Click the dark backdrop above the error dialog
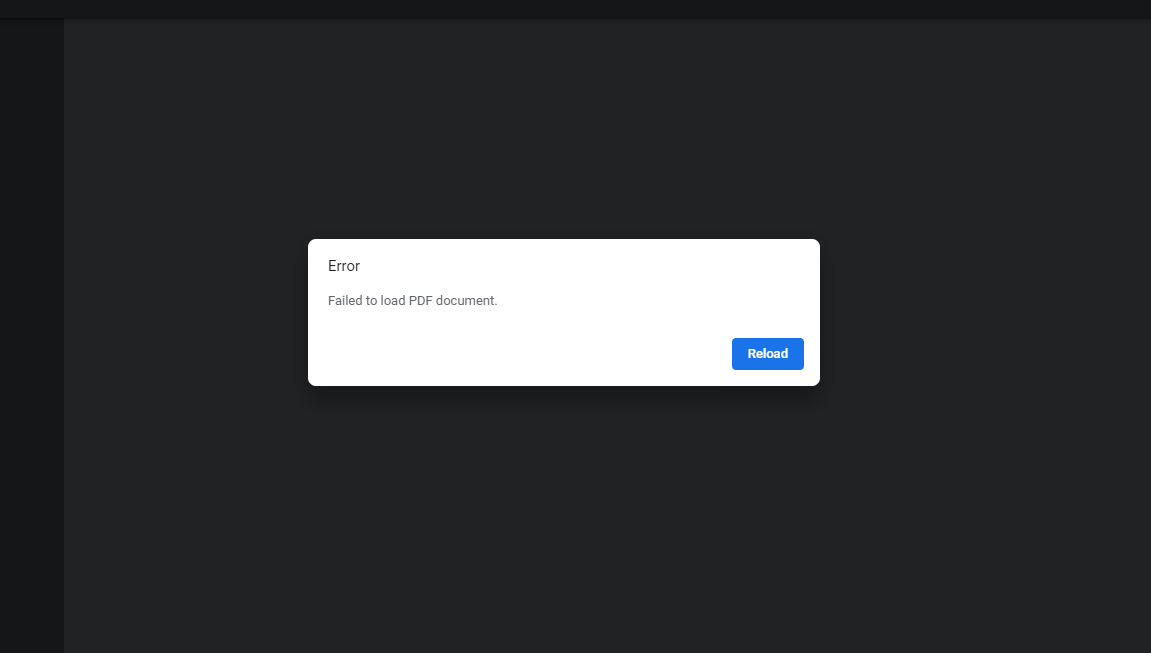The height and width of the screenshot is (653, 1151). 564,130
